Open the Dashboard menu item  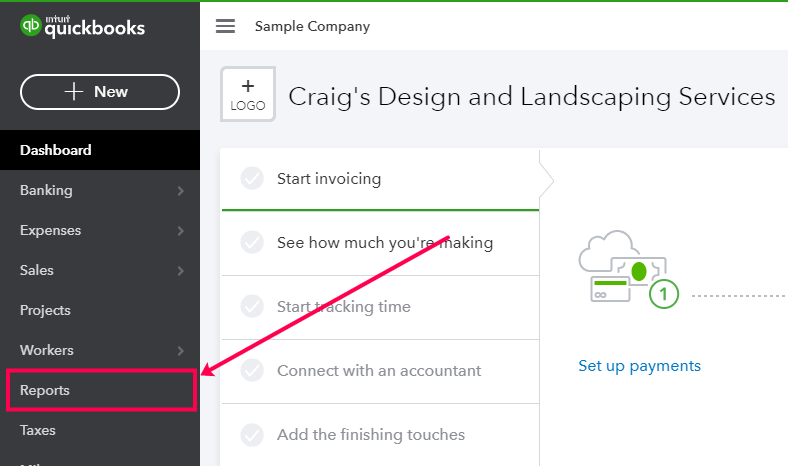(100, 150)
